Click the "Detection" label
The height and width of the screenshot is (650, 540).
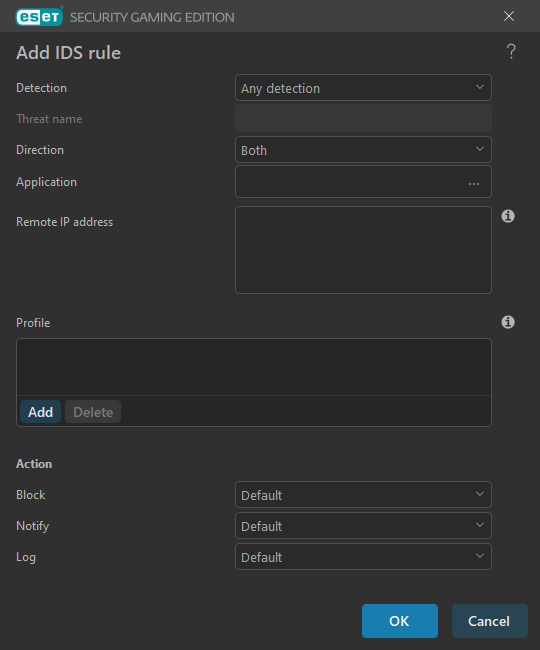click(x=41, y=88)
